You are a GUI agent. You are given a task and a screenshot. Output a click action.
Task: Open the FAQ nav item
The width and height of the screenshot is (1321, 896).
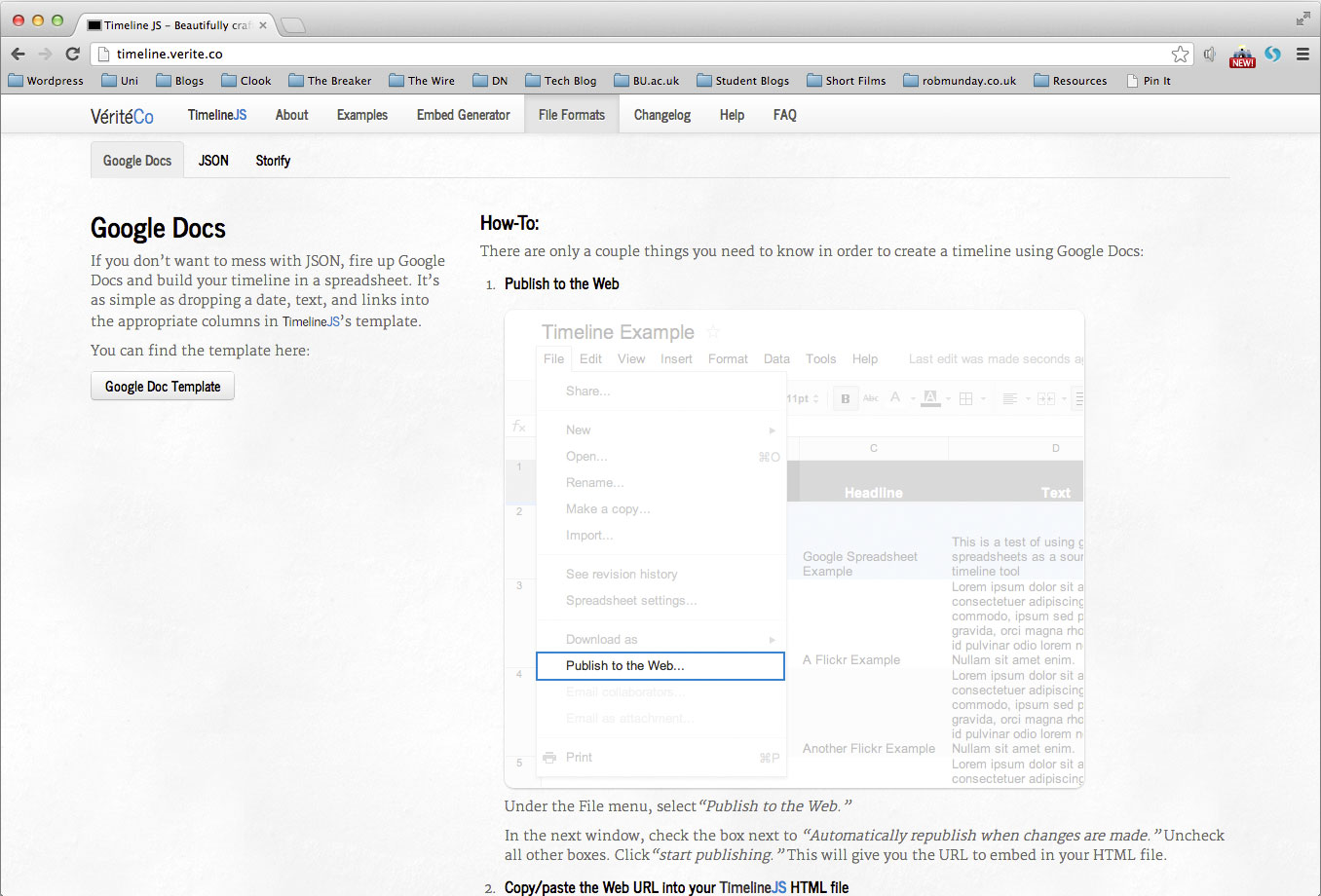coord(785,115)
